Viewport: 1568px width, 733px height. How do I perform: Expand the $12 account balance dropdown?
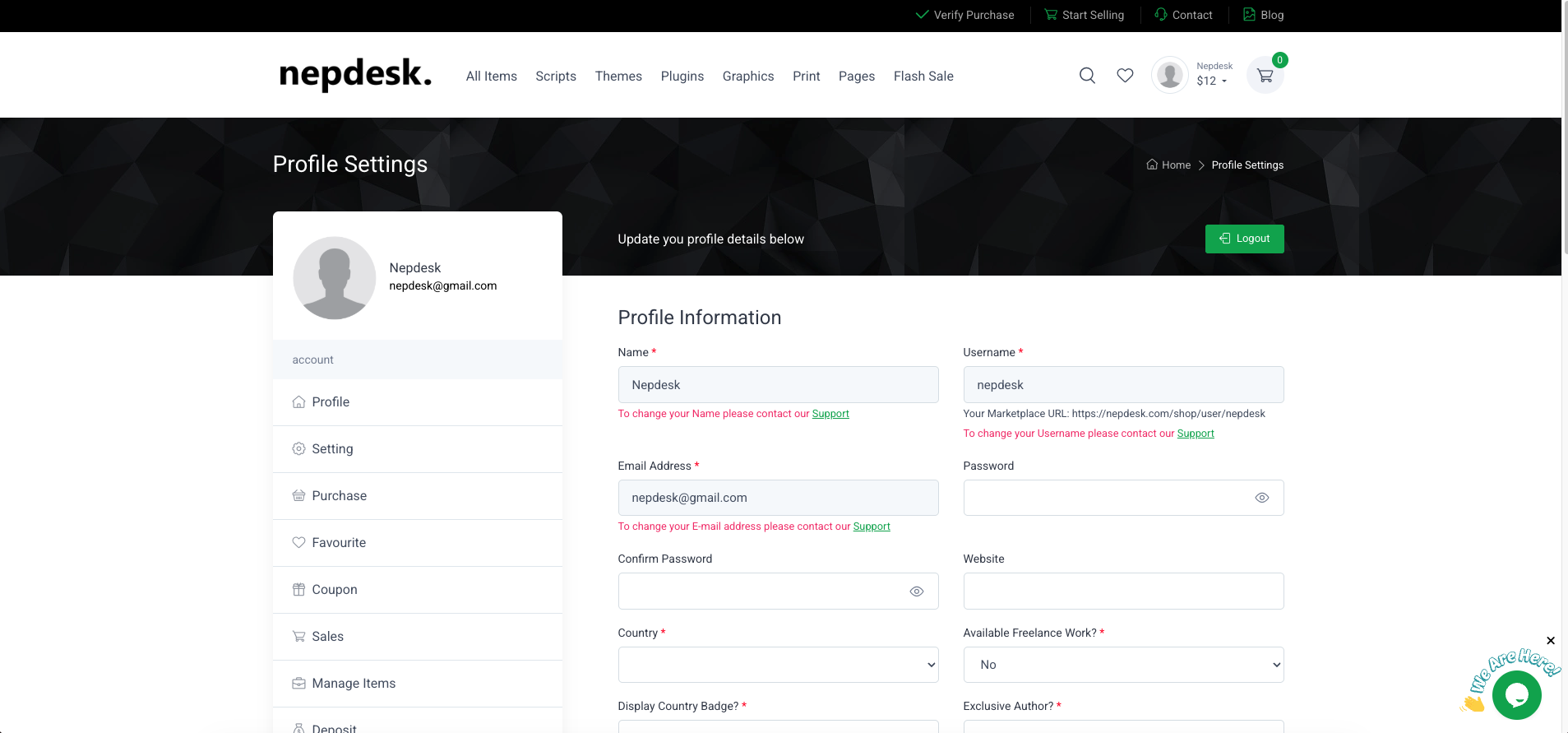click(1212, 81)
